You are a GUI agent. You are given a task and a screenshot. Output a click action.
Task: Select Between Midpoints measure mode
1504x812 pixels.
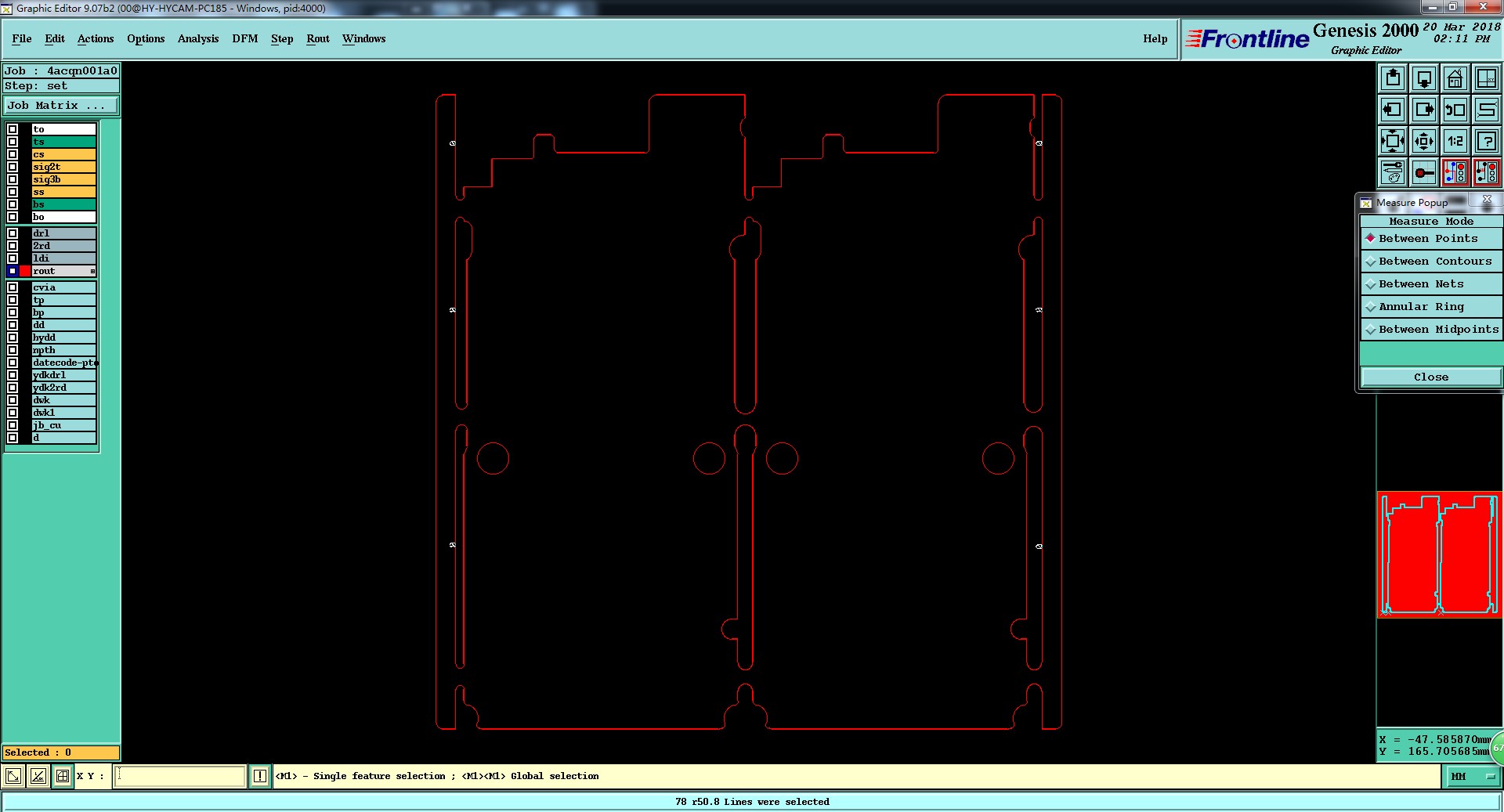[1431, 330]
